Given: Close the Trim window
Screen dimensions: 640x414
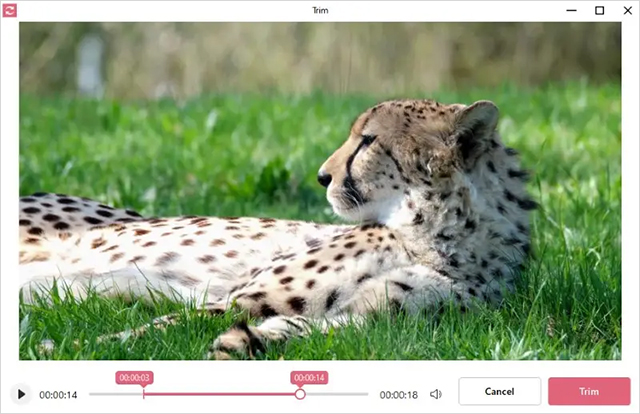Looking at the screenshot, I should [x=628, y=10].
